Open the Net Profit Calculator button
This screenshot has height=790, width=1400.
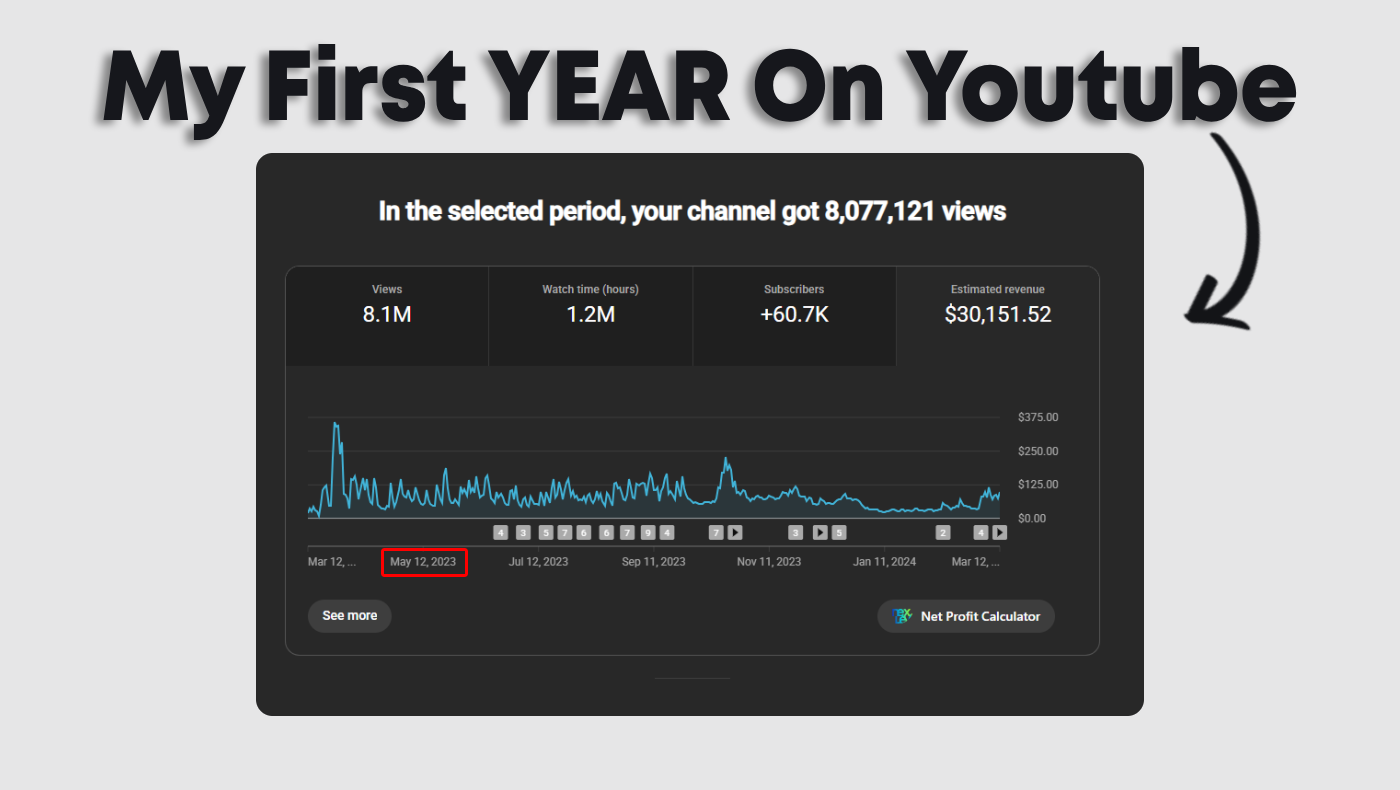click(x=966, y=616)
